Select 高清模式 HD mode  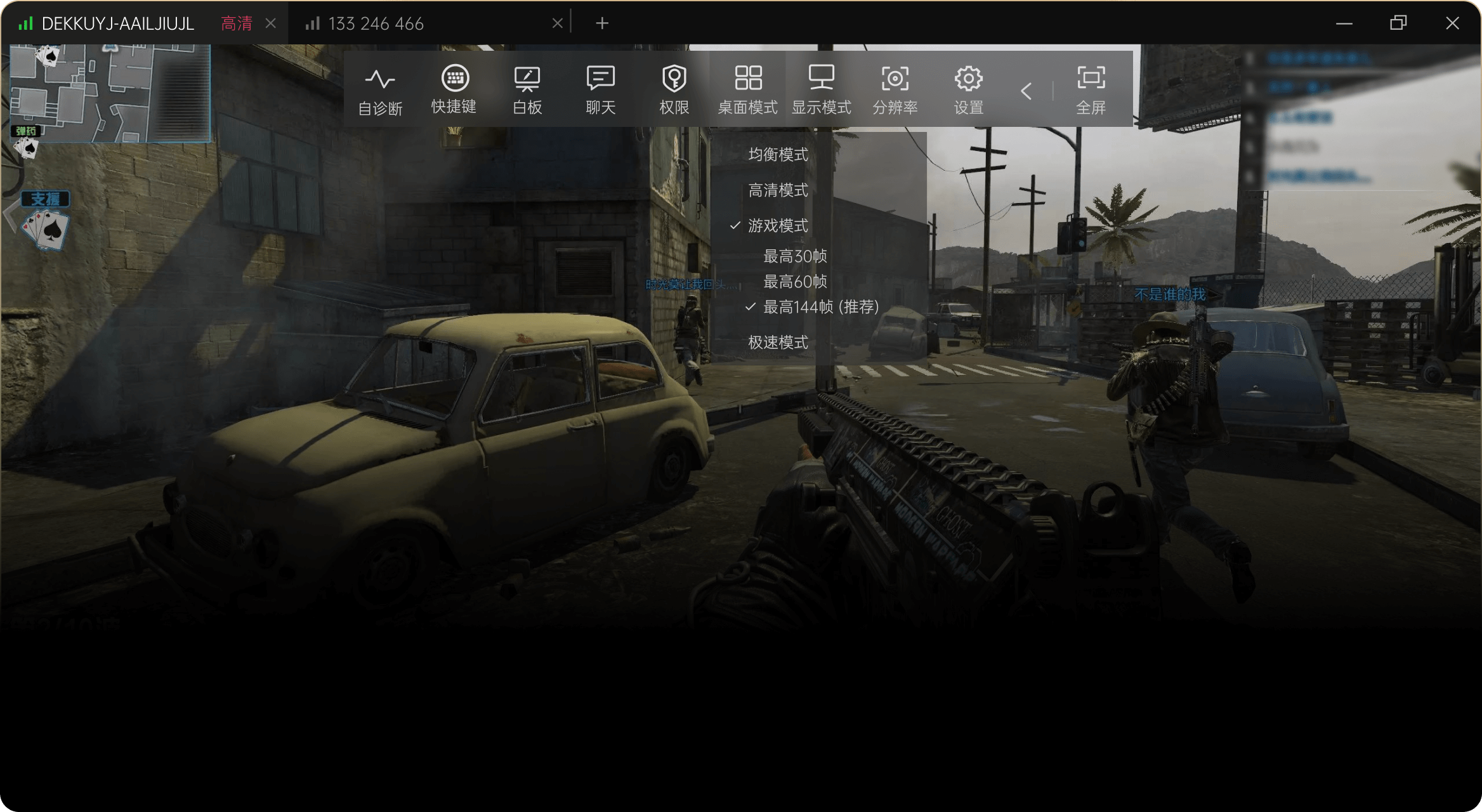(778, 190)
